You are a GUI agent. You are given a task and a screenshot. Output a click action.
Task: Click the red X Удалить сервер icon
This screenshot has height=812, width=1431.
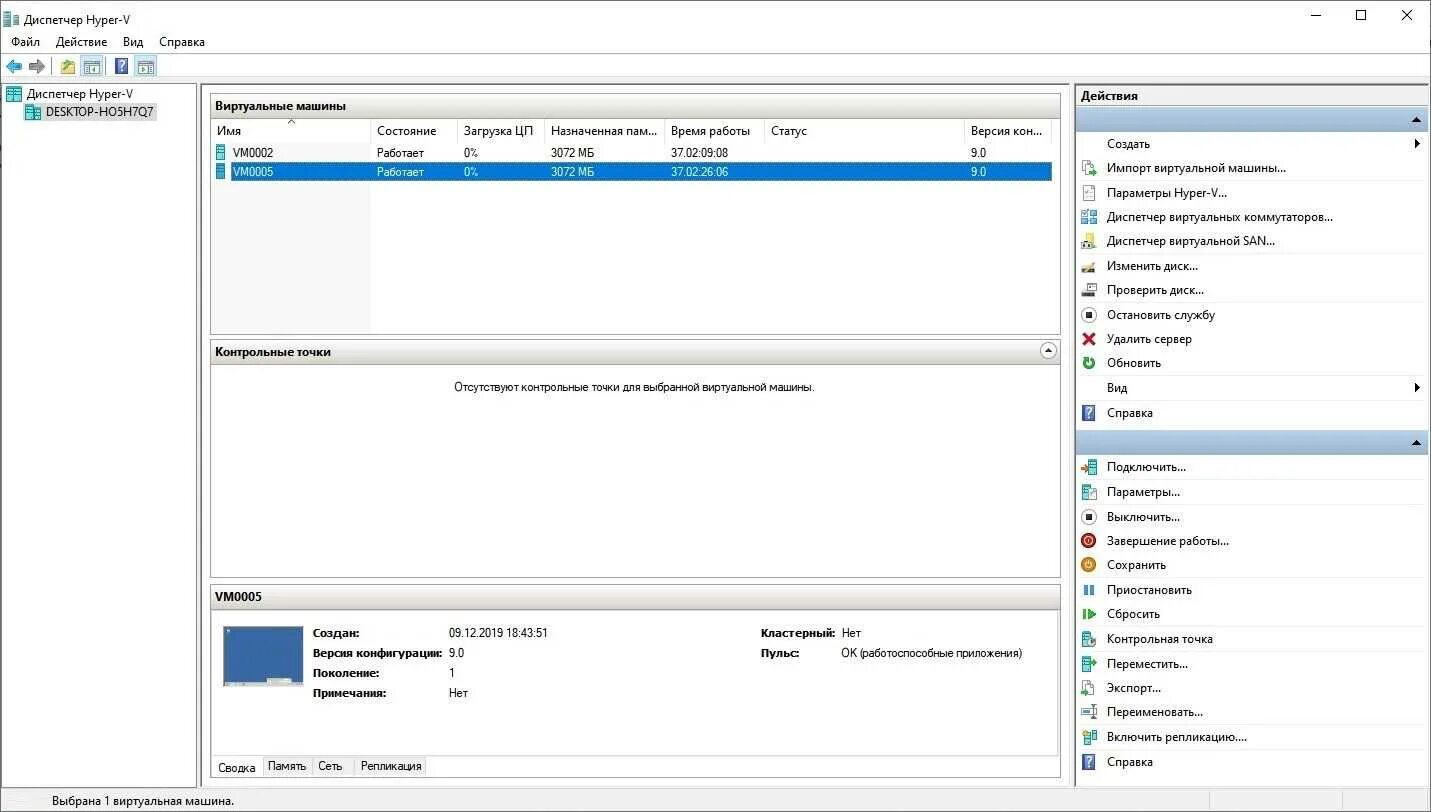pos(1089,339)
